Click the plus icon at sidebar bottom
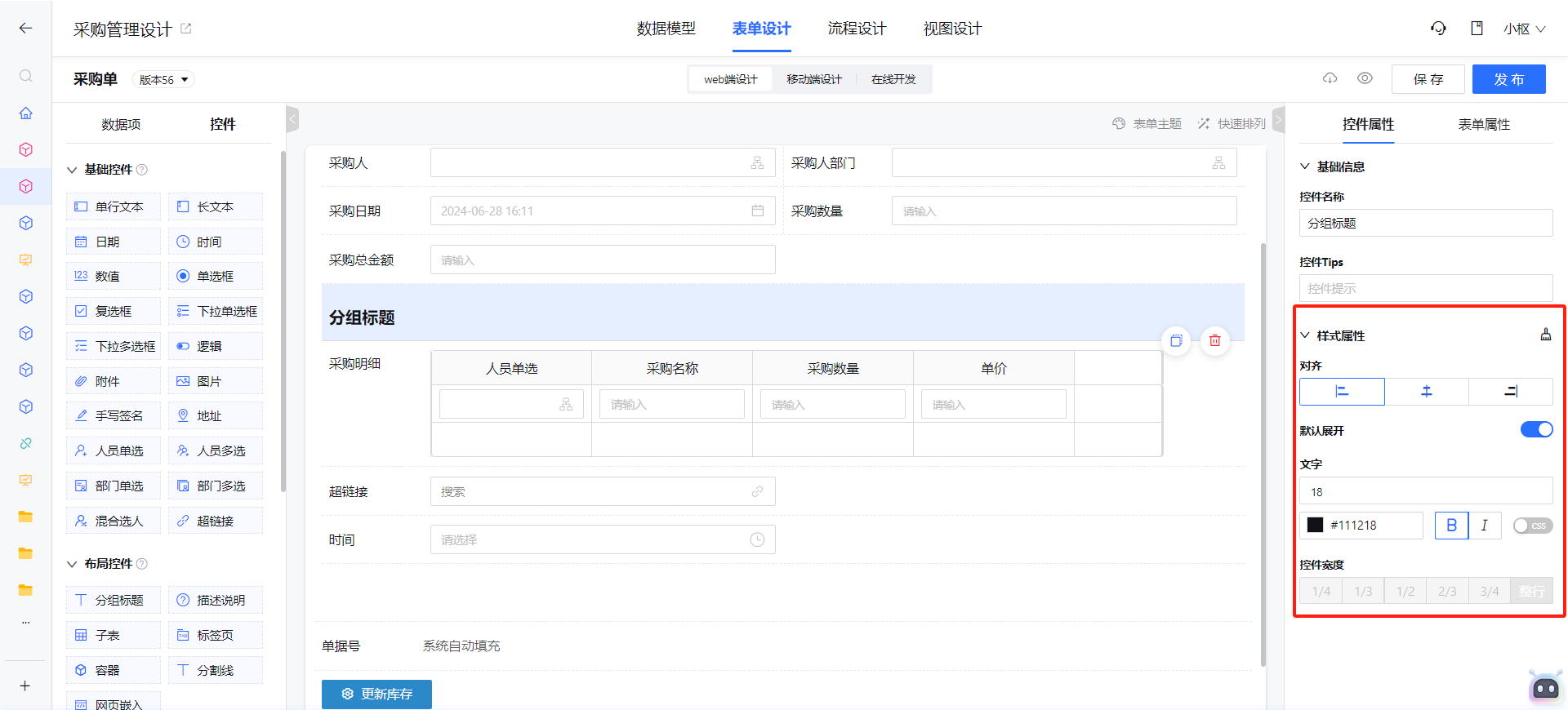Screen dimensions: 1568x710 click(x=25, y=686)
